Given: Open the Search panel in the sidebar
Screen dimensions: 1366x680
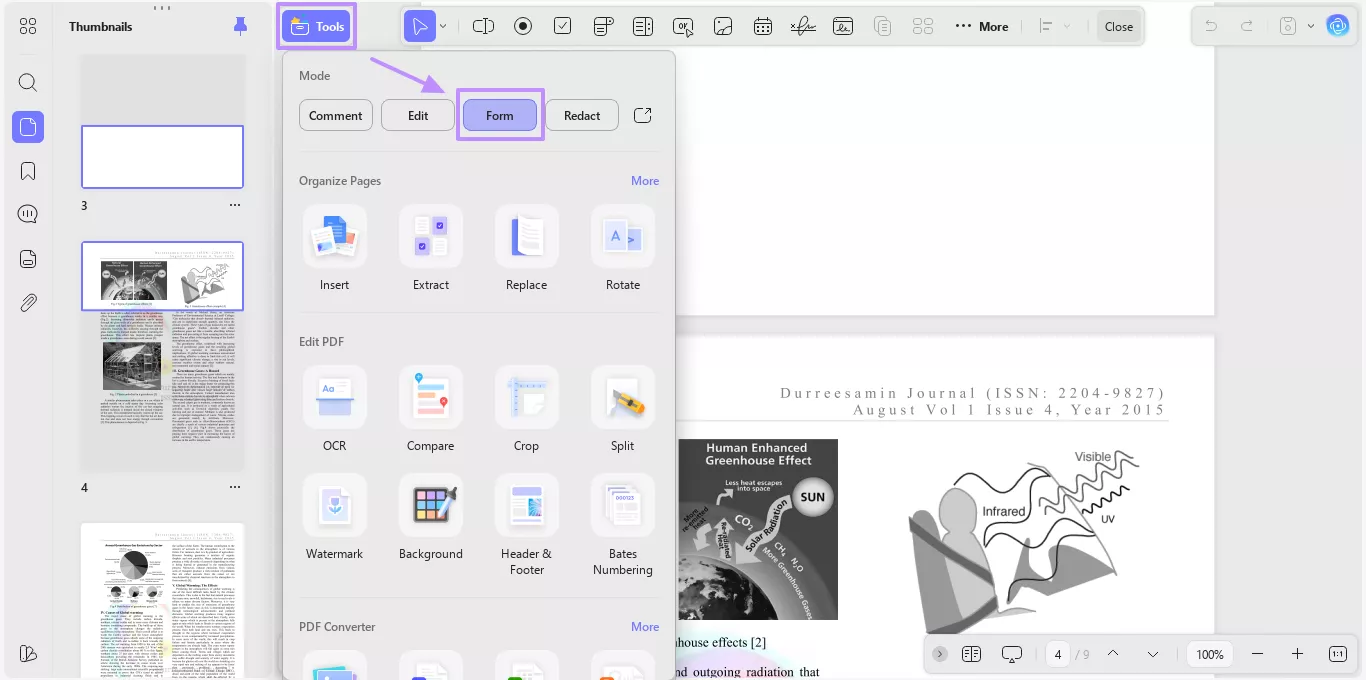Looking at the screenshot, I should (27, 82).
